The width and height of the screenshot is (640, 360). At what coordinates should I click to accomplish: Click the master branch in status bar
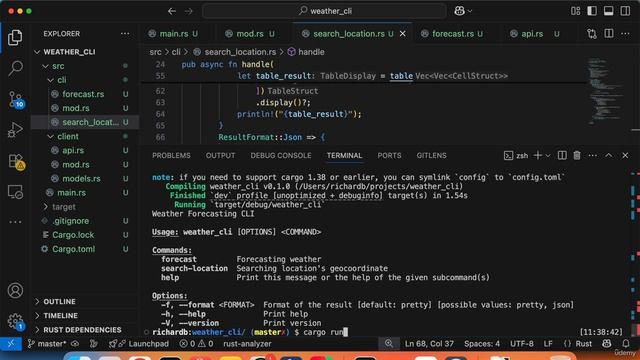[x=47, y=344]
